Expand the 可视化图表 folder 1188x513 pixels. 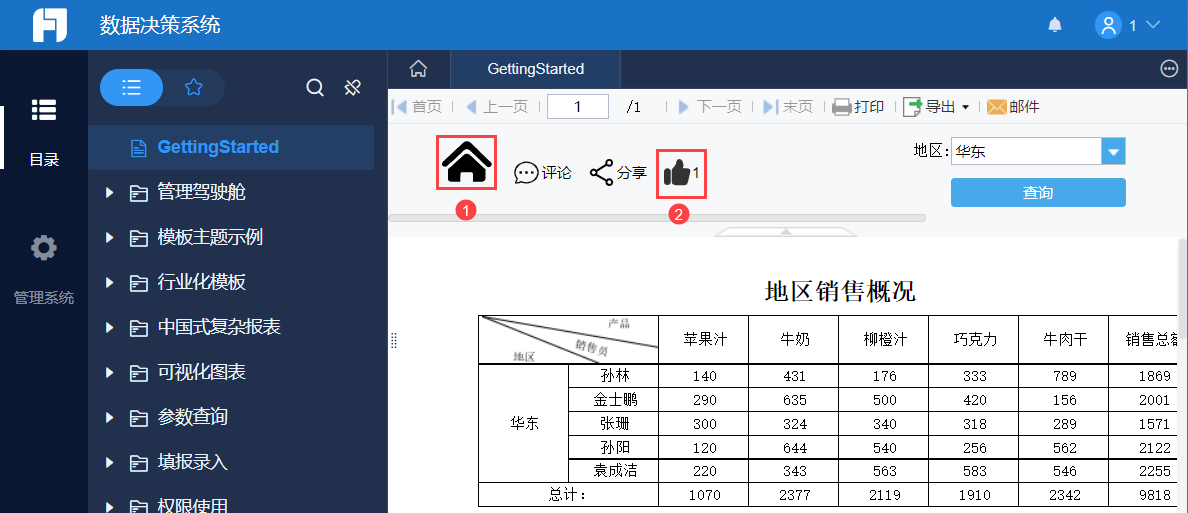pyautogui.click(x=110, y=373)
